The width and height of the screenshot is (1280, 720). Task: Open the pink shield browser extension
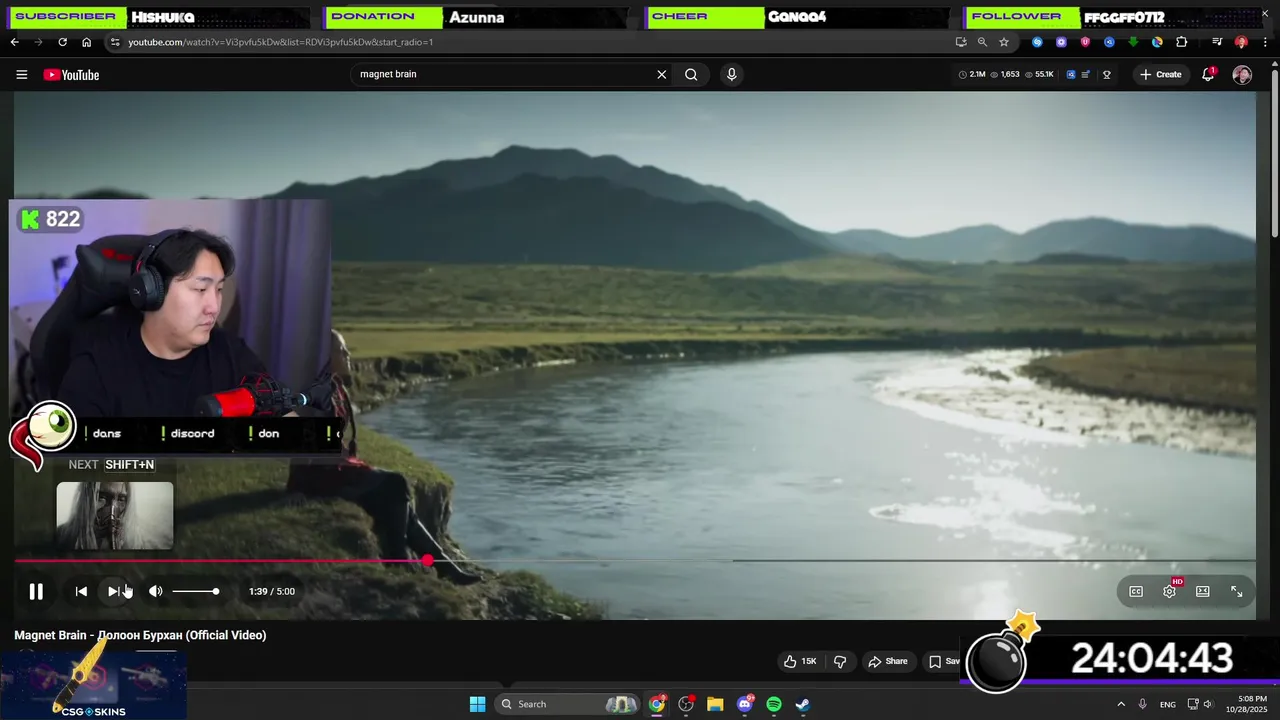pos(1085,42)
